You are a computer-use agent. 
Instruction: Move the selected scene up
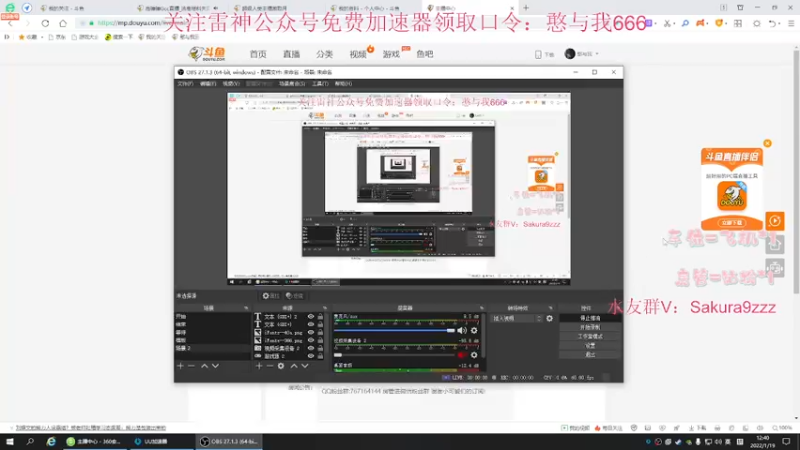[204, 366]
